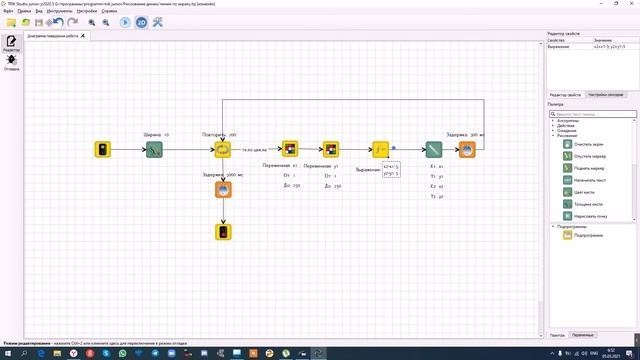
Task: Pick the Нарисовать точку palette block
Action: (585, 216)
